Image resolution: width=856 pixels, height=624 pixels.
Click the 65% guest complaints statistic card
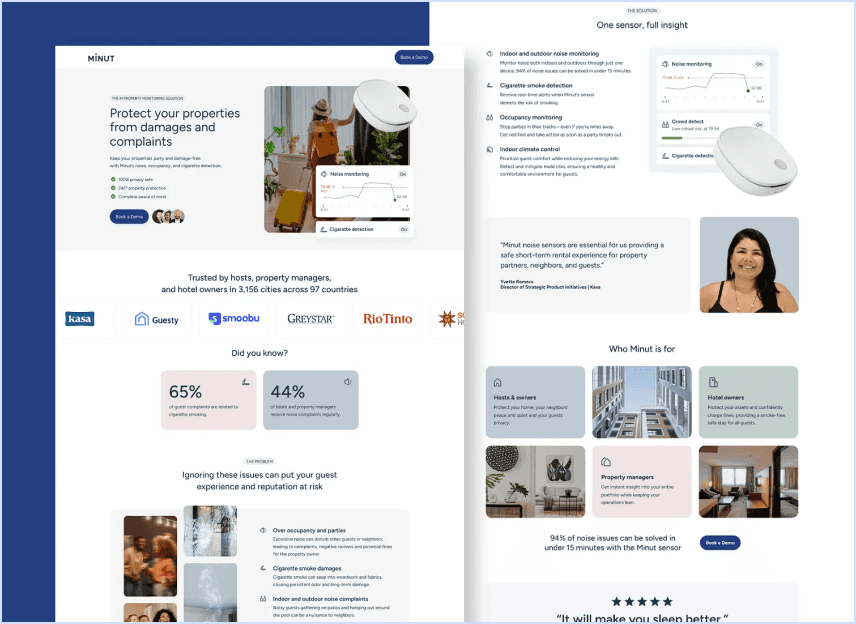point(209,400)
